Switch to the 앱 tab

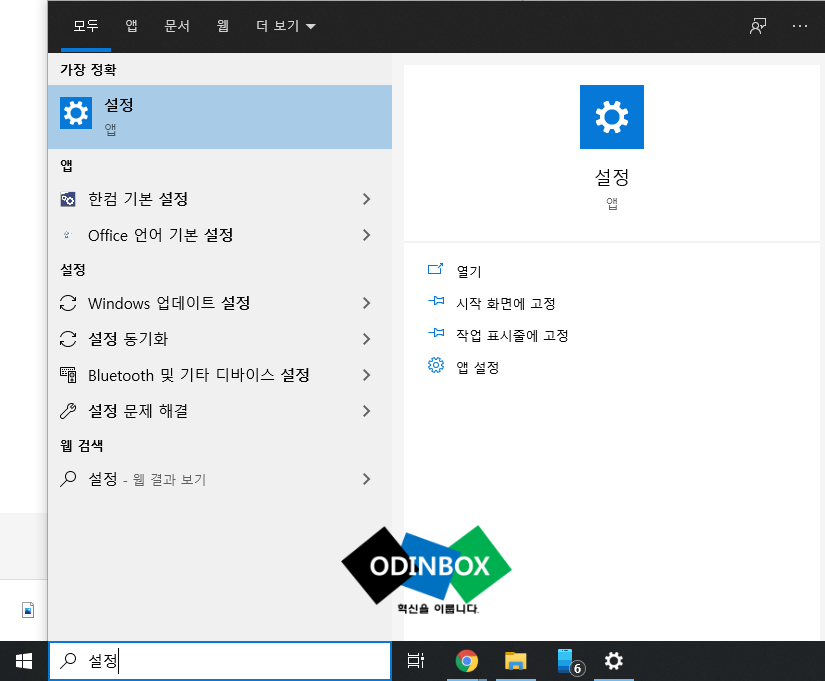pyautogui.click(x=132, y=26)
